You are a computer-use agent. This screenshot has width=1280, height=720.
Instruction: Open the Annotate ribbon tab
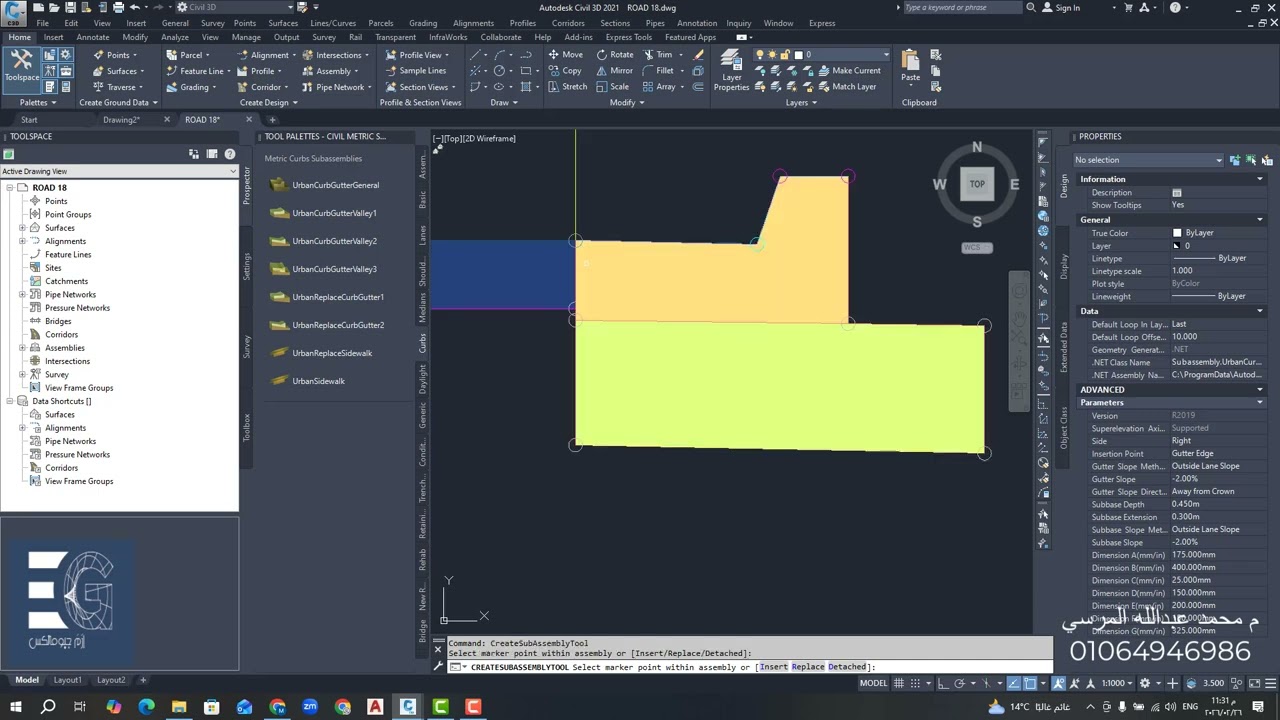click(93, 37)
